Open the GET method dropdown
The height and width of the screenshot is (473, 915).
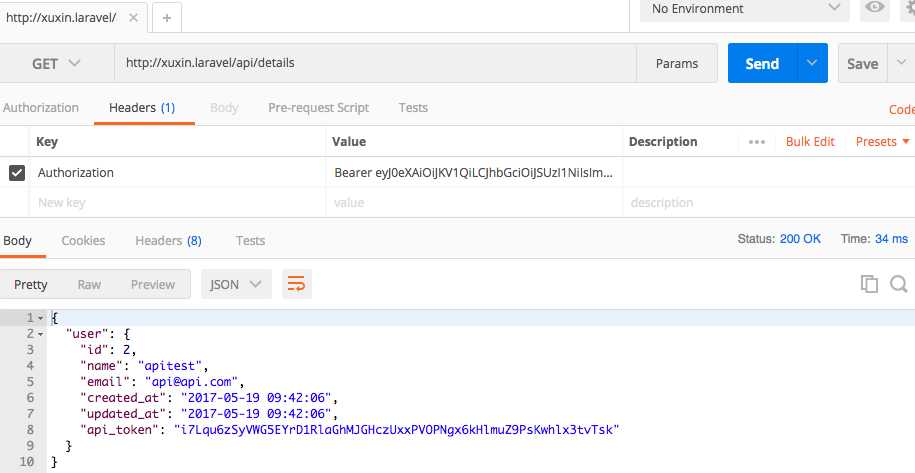[x=57, y=63]
